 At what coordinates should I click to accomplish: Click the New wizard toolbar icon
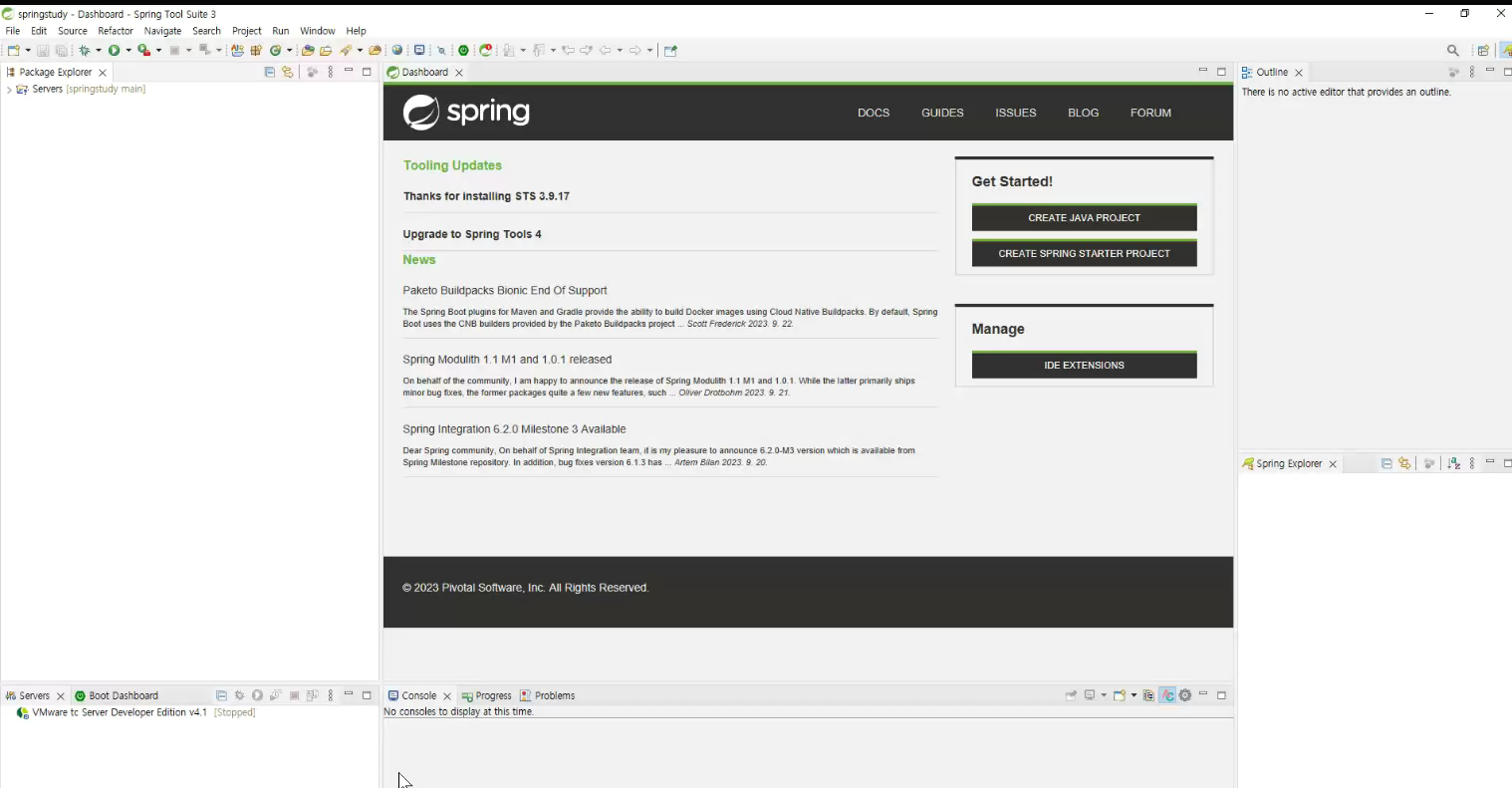tap(13, 50)
